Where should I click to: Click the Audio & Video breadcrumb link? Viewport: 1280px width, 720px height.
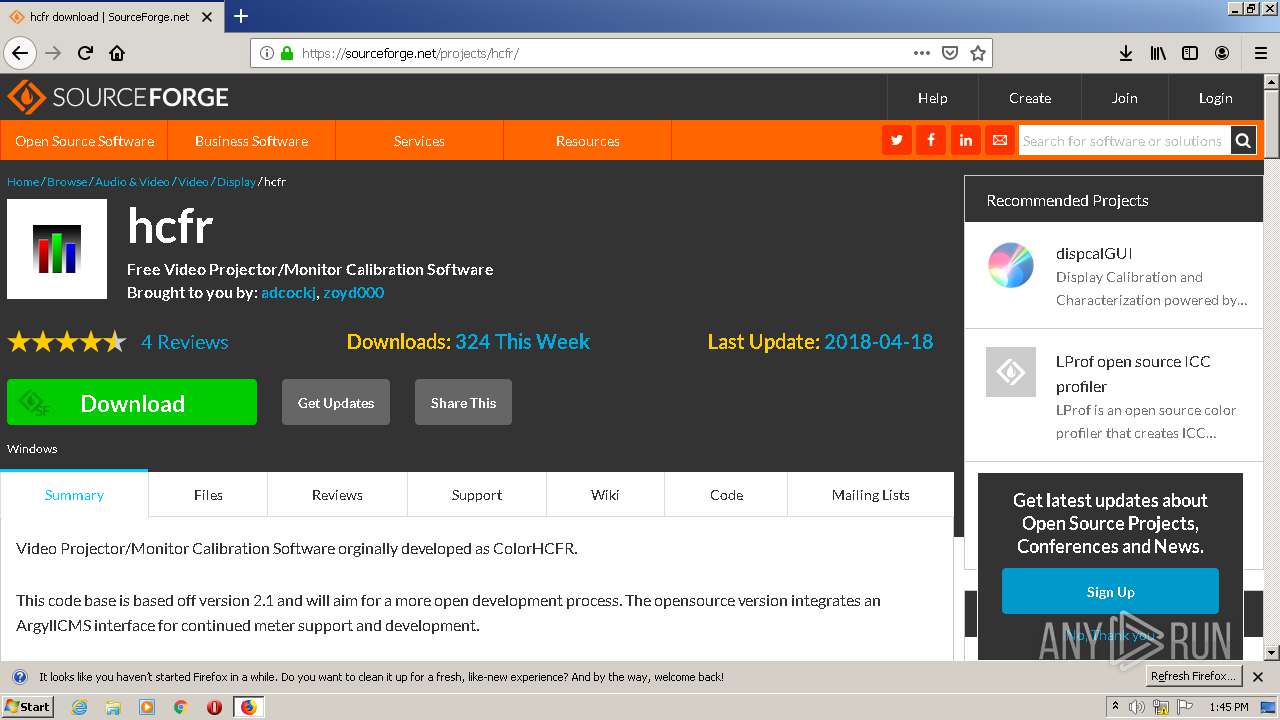tap(133, 182)
